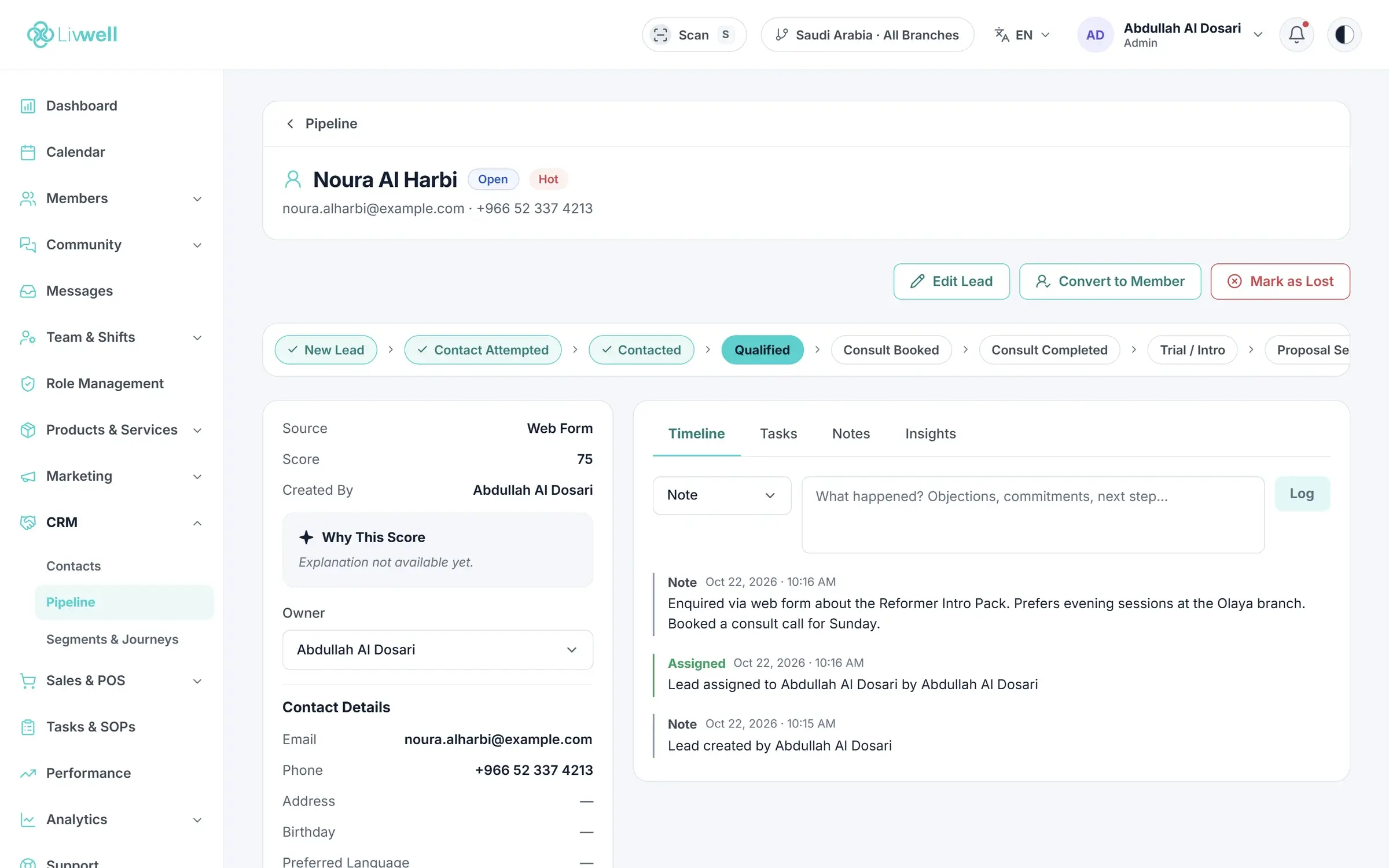
Task: Switch to the Tasks tab
Action: [778, 433]
